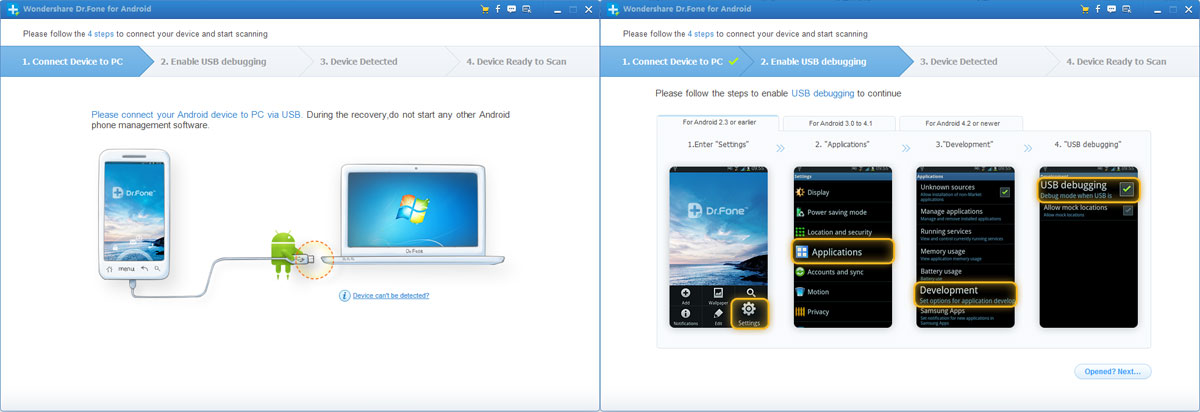
Task: Toggle the USB debugging checkbox
Action: click(1126, 188)
